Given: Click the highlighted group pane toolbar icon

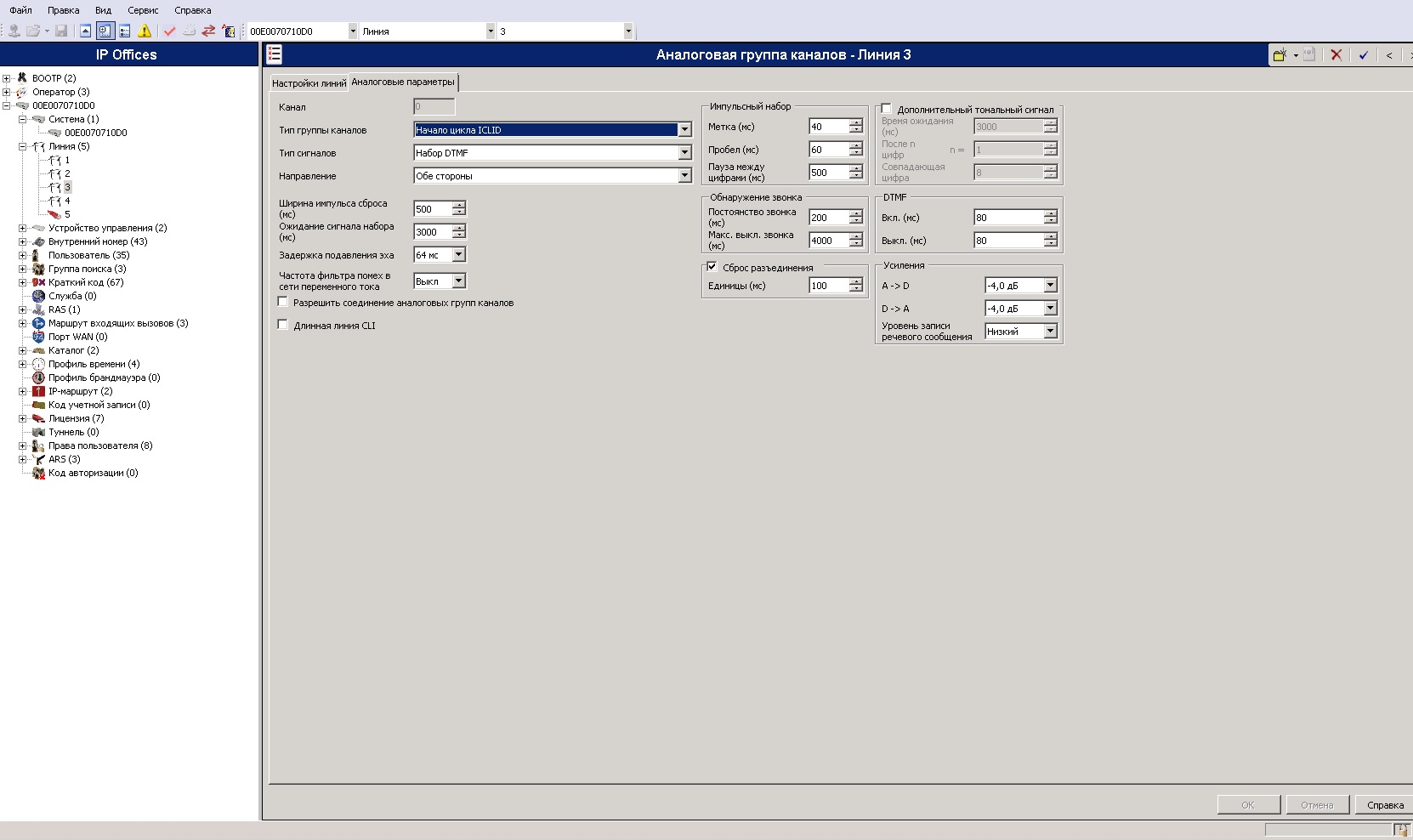Looking at the screenshot, I should 105,31.
